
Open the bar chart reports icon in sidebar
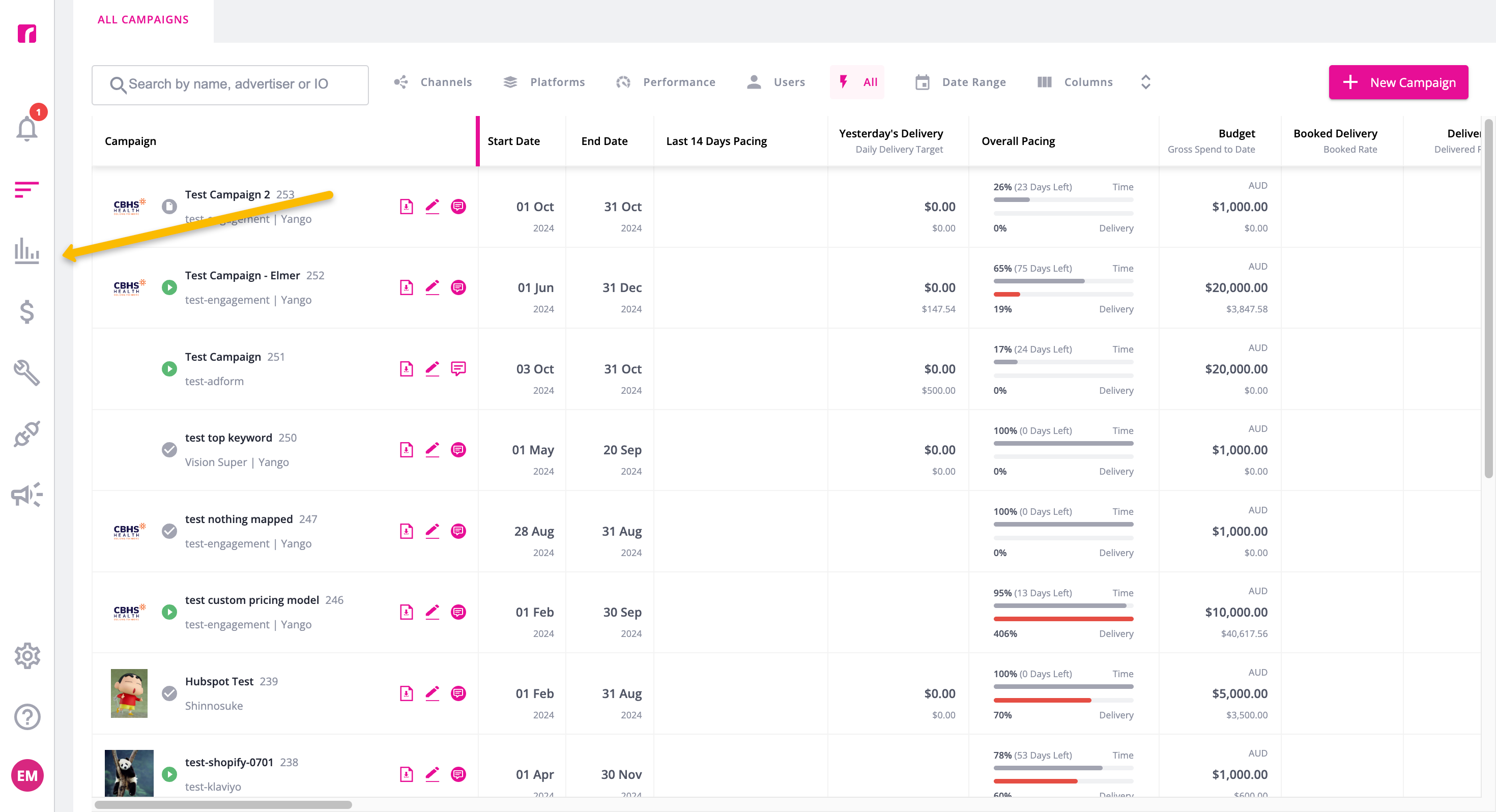tap(26, 251)
